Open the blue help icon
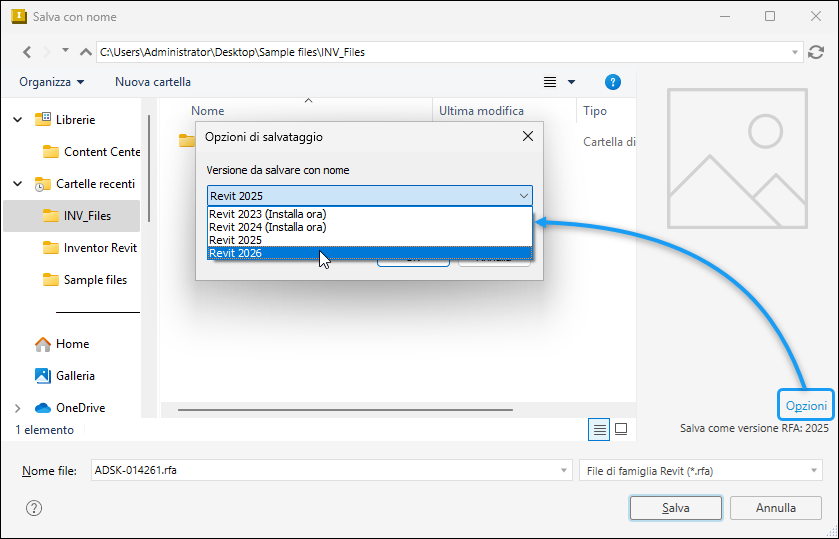The height and width of the screenshot is (539, 839). tap(613, 82)
